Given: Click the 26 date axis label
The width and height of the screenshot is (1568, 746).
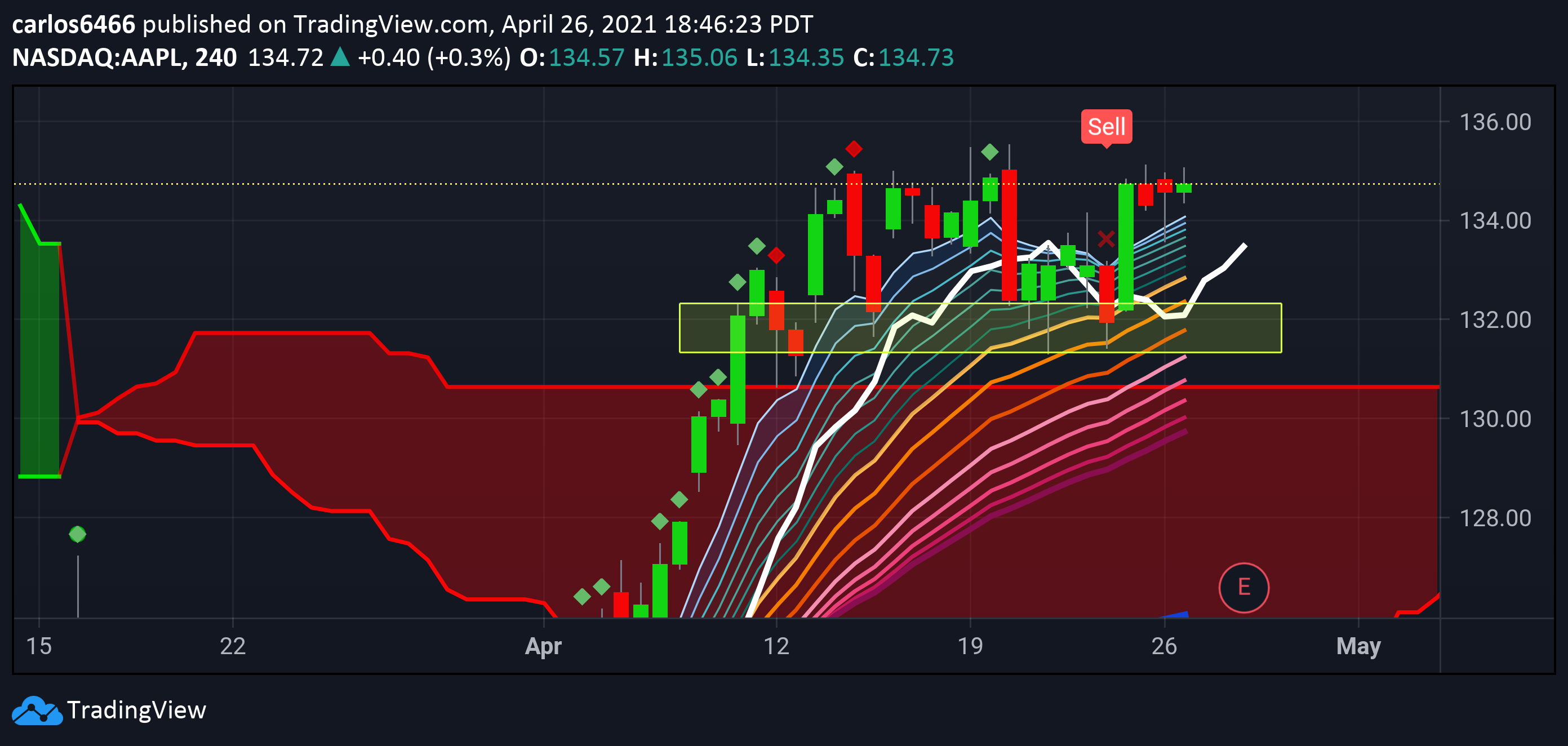Looking at the screenshot, I should coord(1164,646).
